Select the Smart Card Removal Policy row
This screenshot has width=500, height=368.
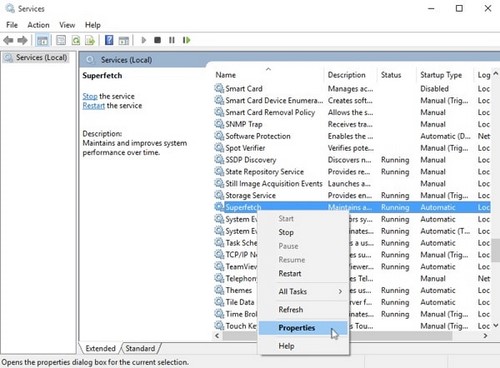point(352,112)
